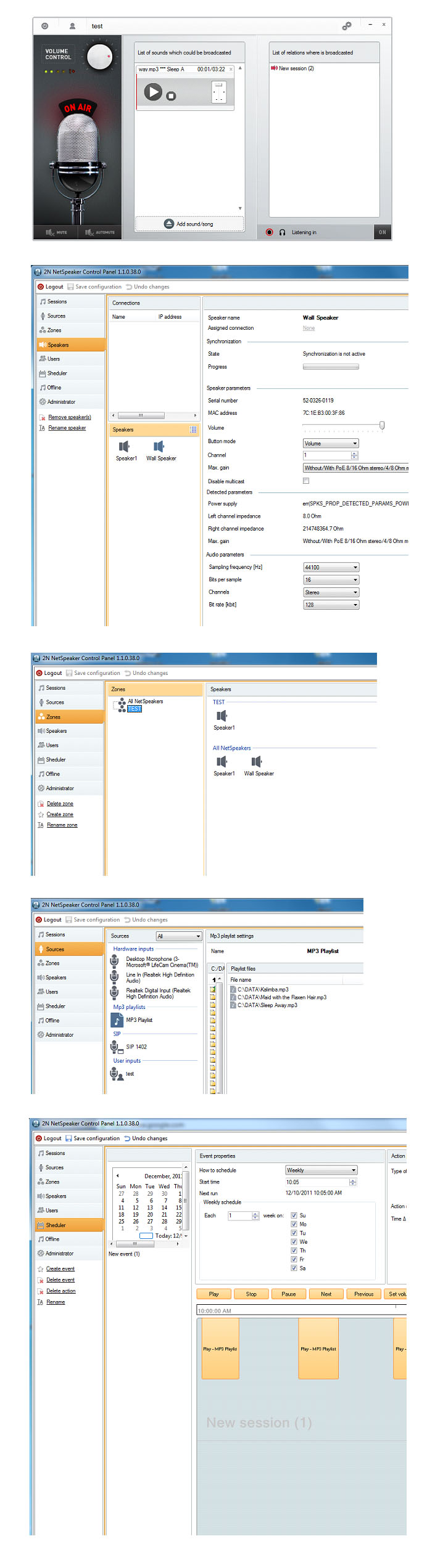
Task: Stop the wav.mp3 sound playback
Action: click(x=171, y=96)
